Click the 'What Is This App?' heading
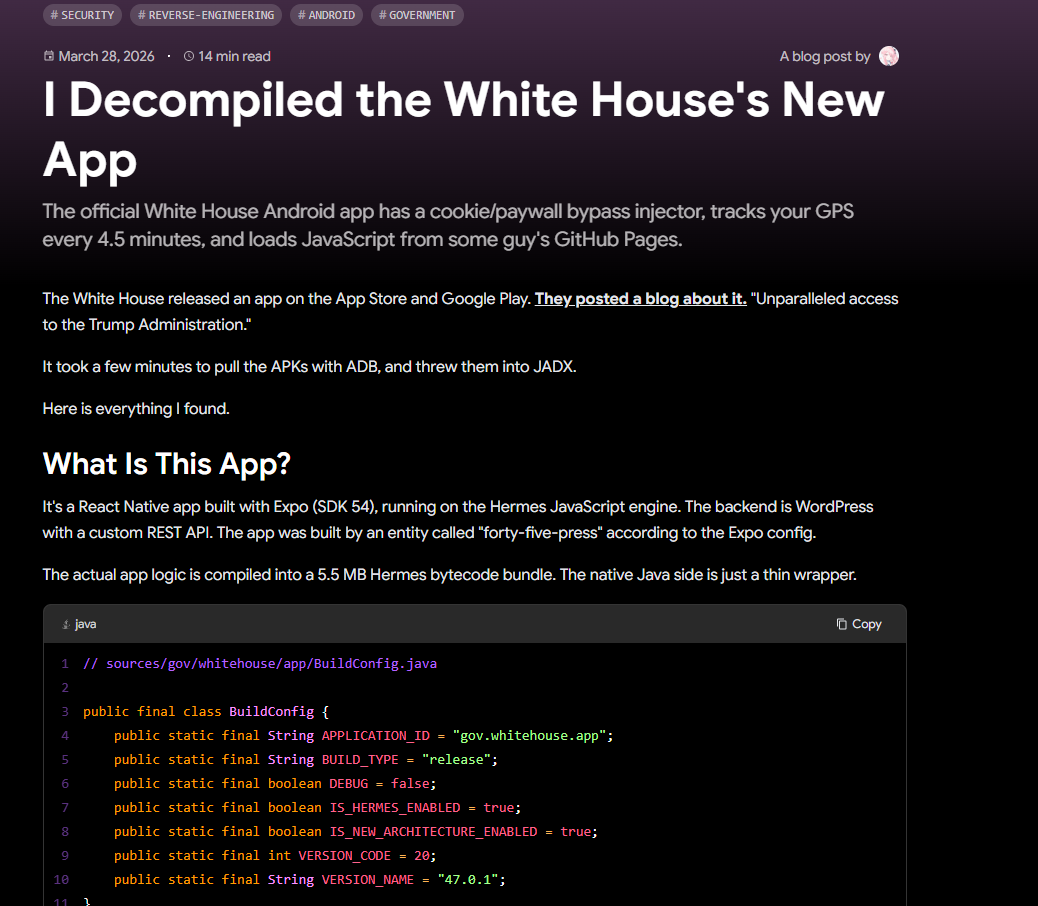This screenshot has width=1038, height=906. [166, 463]
